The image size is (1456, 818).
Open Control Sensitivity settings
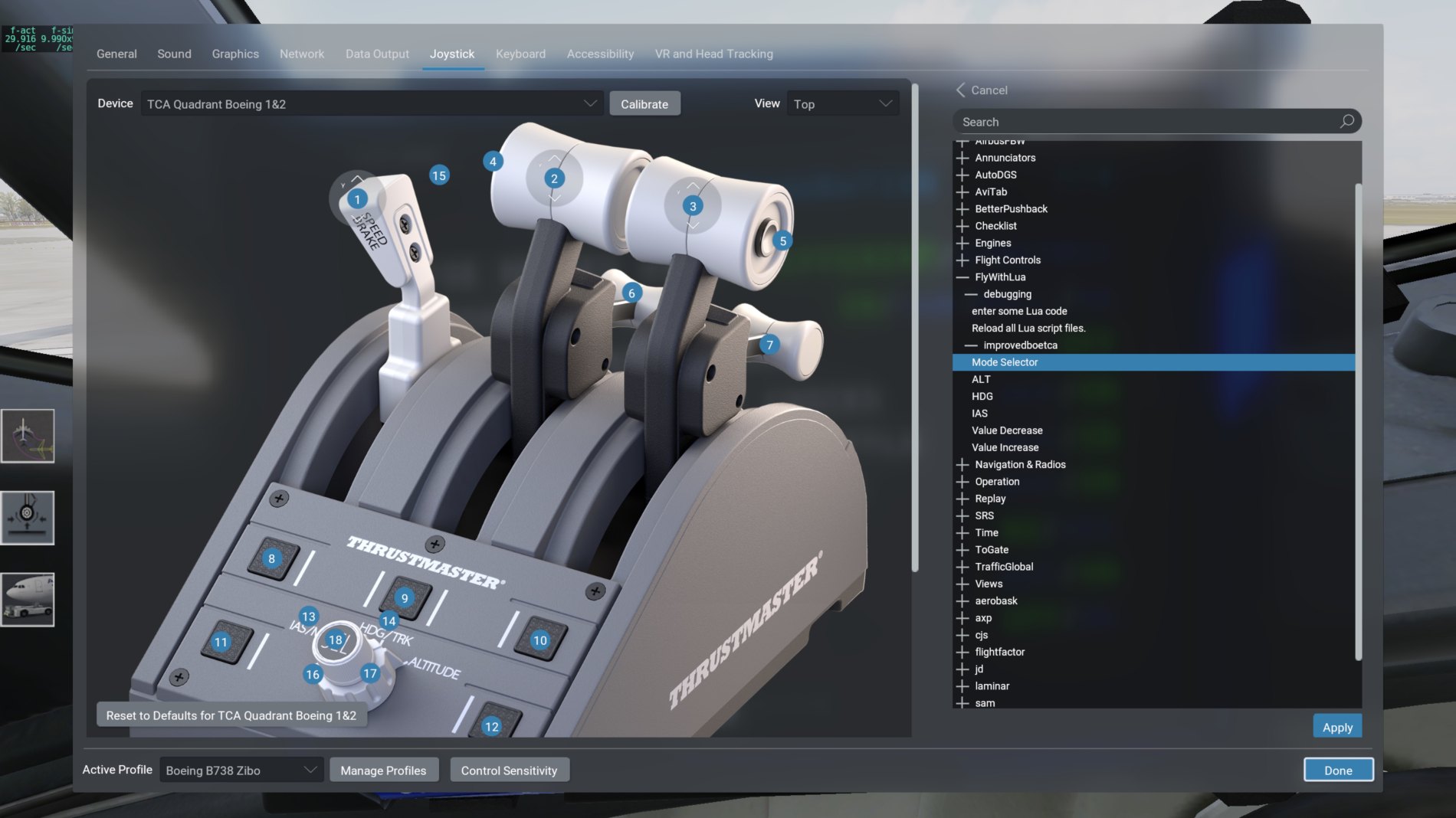(x=509, y=770)
